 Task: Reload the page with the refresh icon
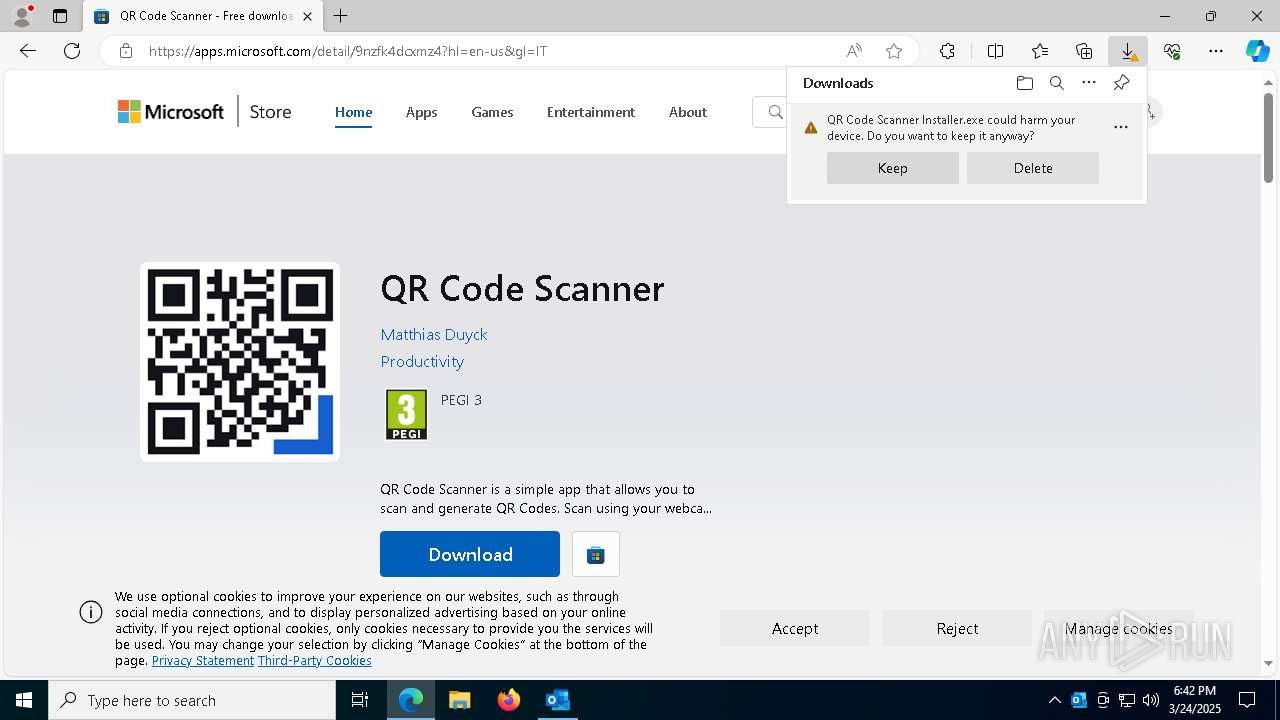coord(72,51)
